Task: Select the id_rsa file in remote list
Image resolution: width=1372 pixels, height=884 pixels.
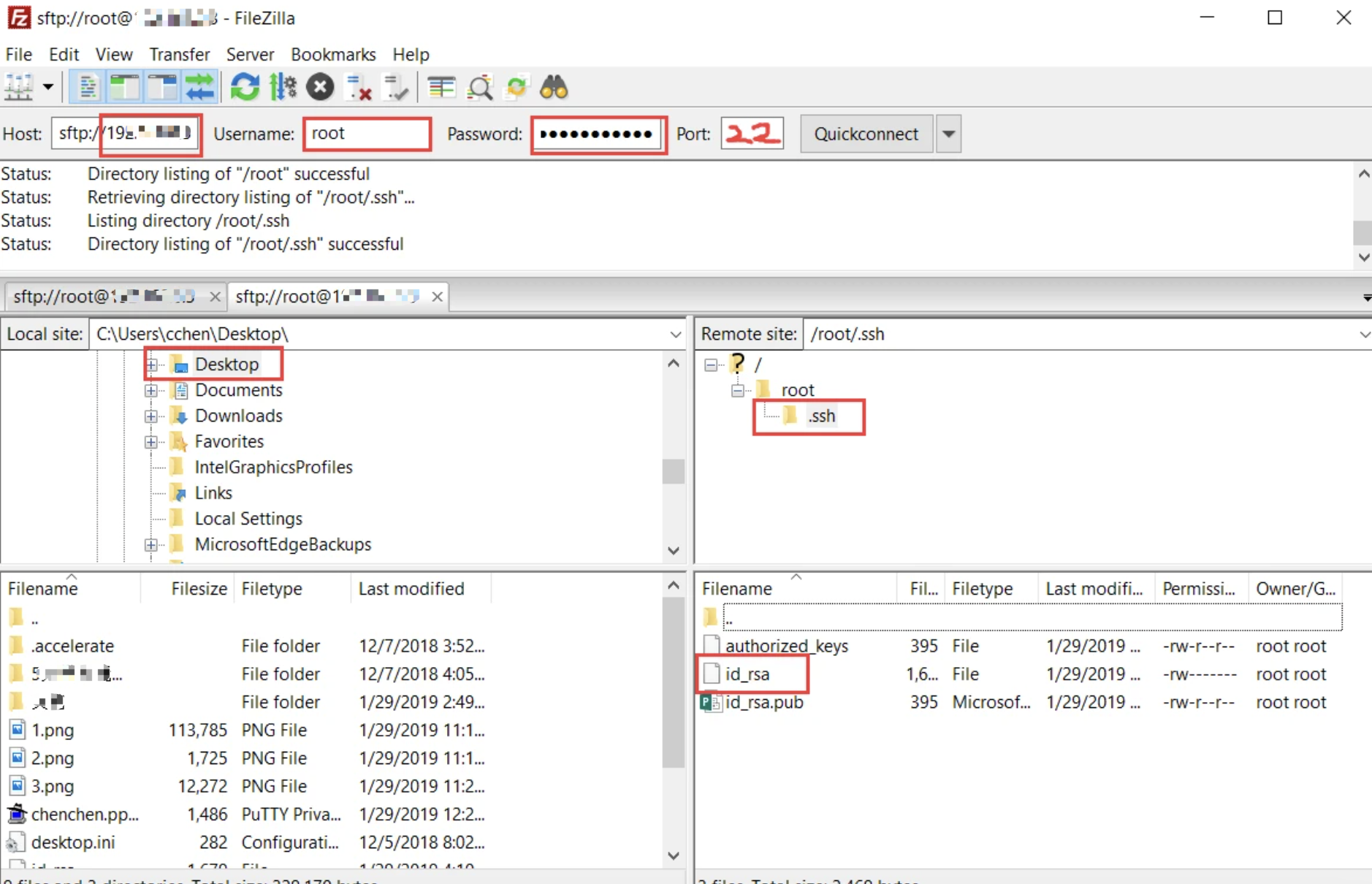Action: (747, 674)
